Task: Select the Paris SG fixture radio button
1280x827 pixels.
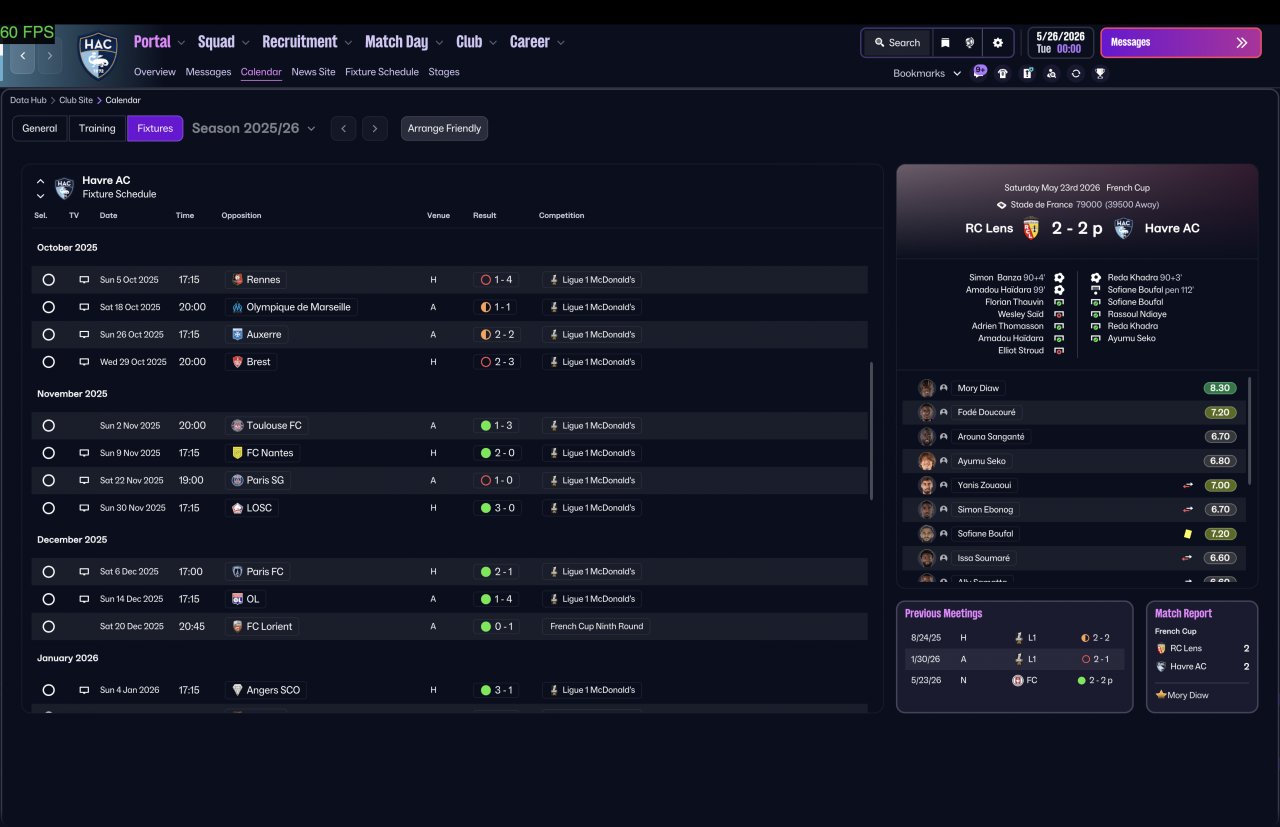Action: tap(48, 480)
